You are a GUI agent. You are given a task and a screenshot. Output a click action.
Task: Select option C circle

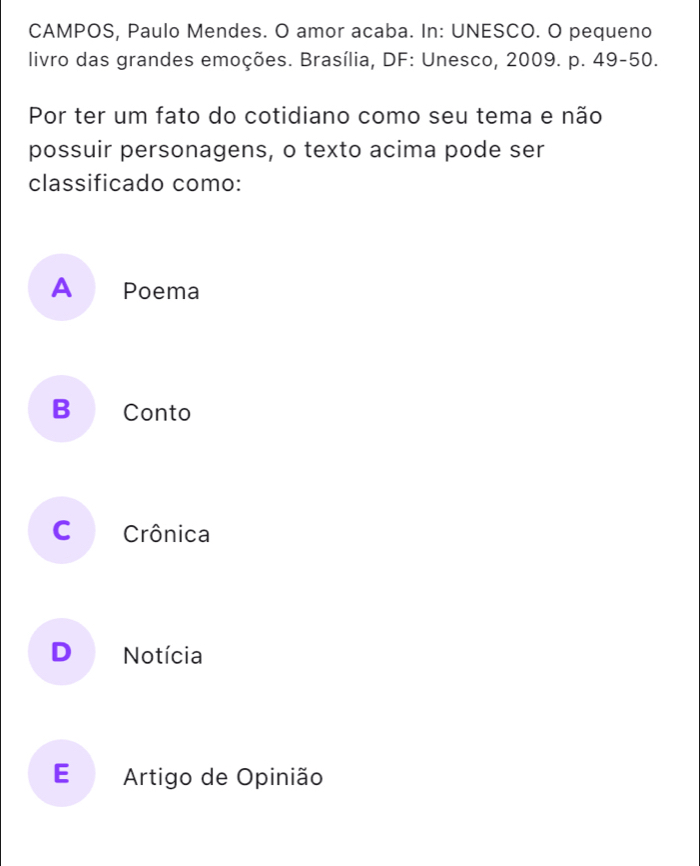point(61,530)
